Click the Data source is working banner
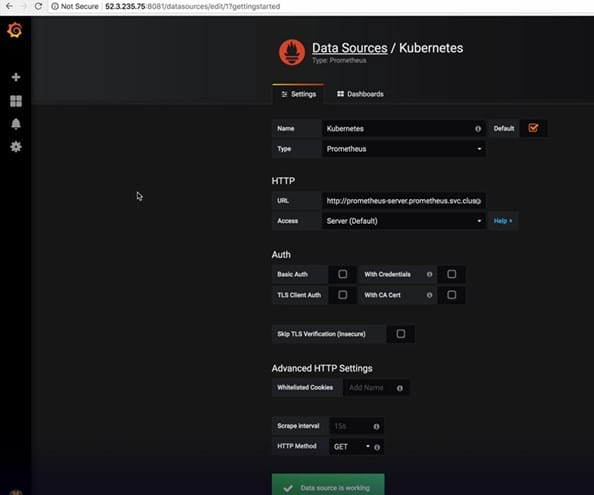594x495 pixels. (328, 485)
